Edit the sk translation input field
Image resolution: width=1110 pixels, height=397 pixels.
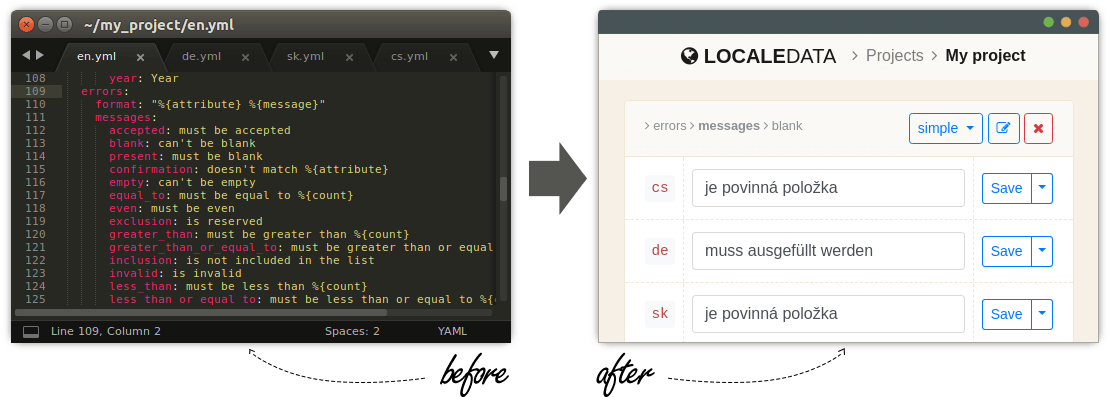coord(828,314)
